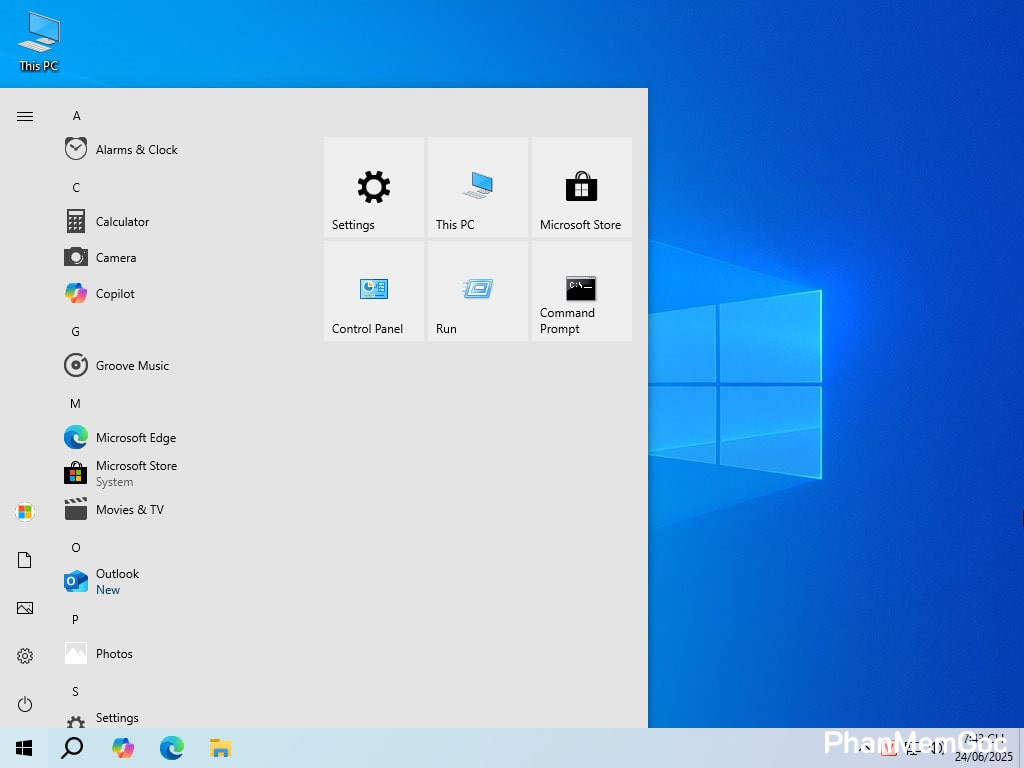The width and height of the screenshot is (1024, 768).
Task: Click the letter A section header
Action: click(x=76, y=116)
